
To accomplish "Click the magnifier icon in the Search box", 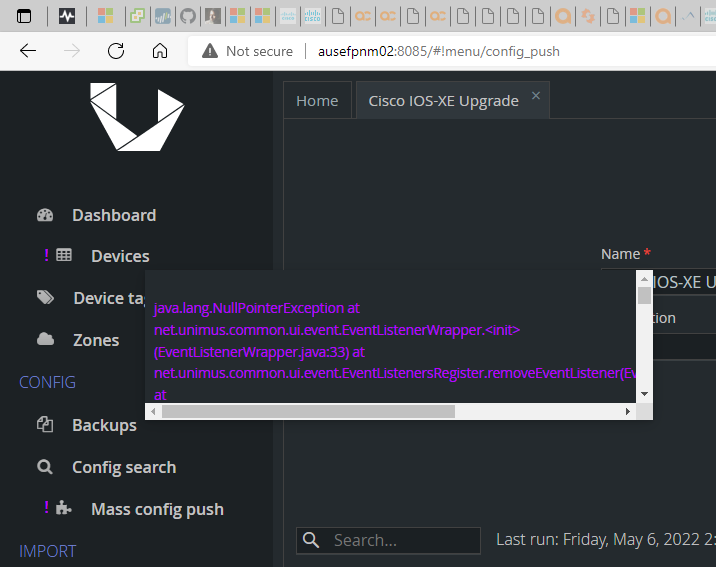I will coord(311,540).
